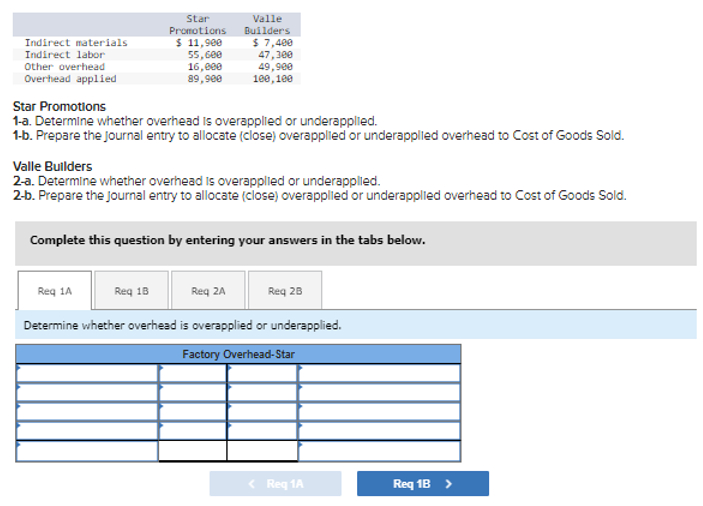Select first row right label cell
Viewport: 703px width, 506px height.
tap(379, 373)
